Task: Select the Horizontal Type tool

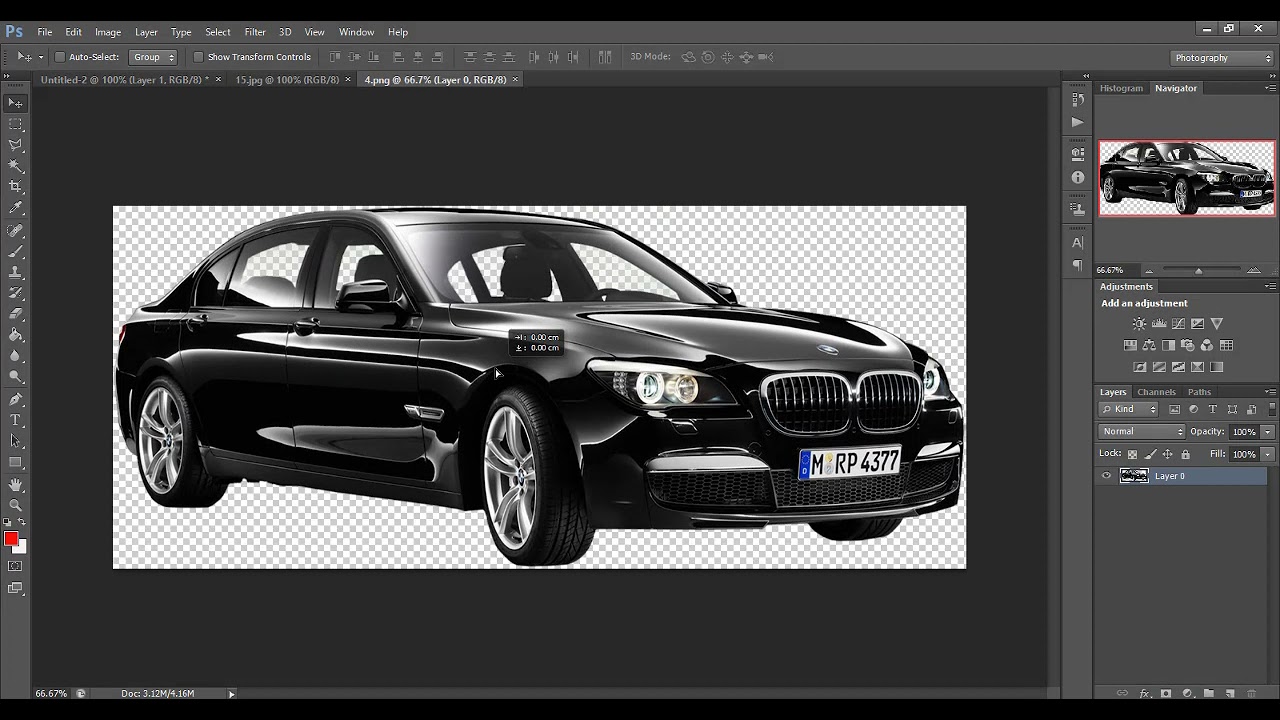Action: pyautogui.click(x=16, y=420)
